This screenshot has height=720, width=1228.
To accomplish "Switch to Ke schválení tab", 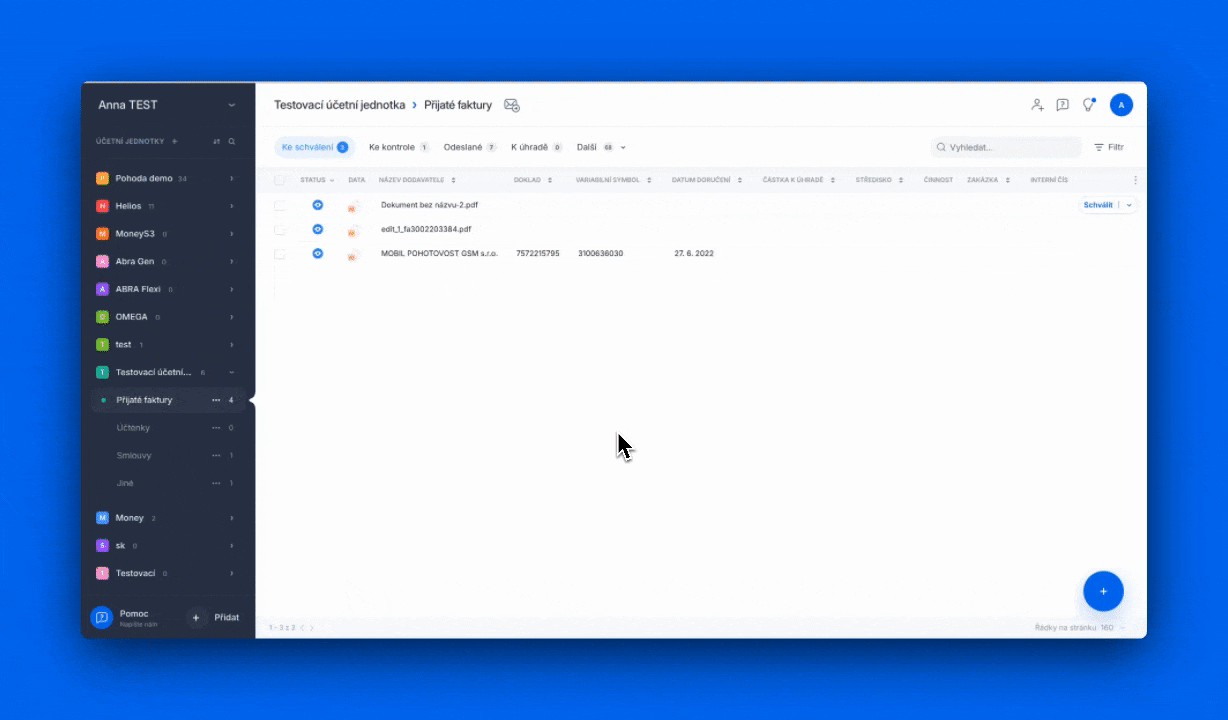I will click(314, 147).
